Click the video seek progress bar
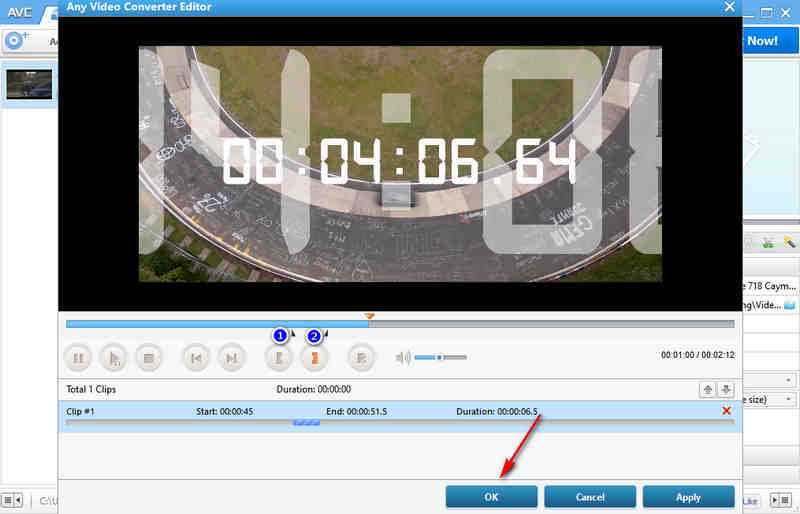Viewport: 800px width, 514px height. pos(400,324)
